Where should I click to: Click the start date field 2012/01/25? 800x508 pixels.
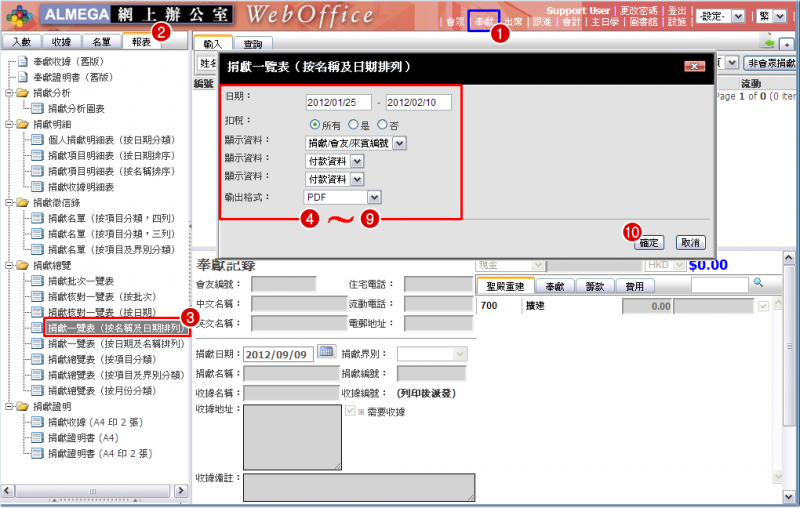click(339, 102)
